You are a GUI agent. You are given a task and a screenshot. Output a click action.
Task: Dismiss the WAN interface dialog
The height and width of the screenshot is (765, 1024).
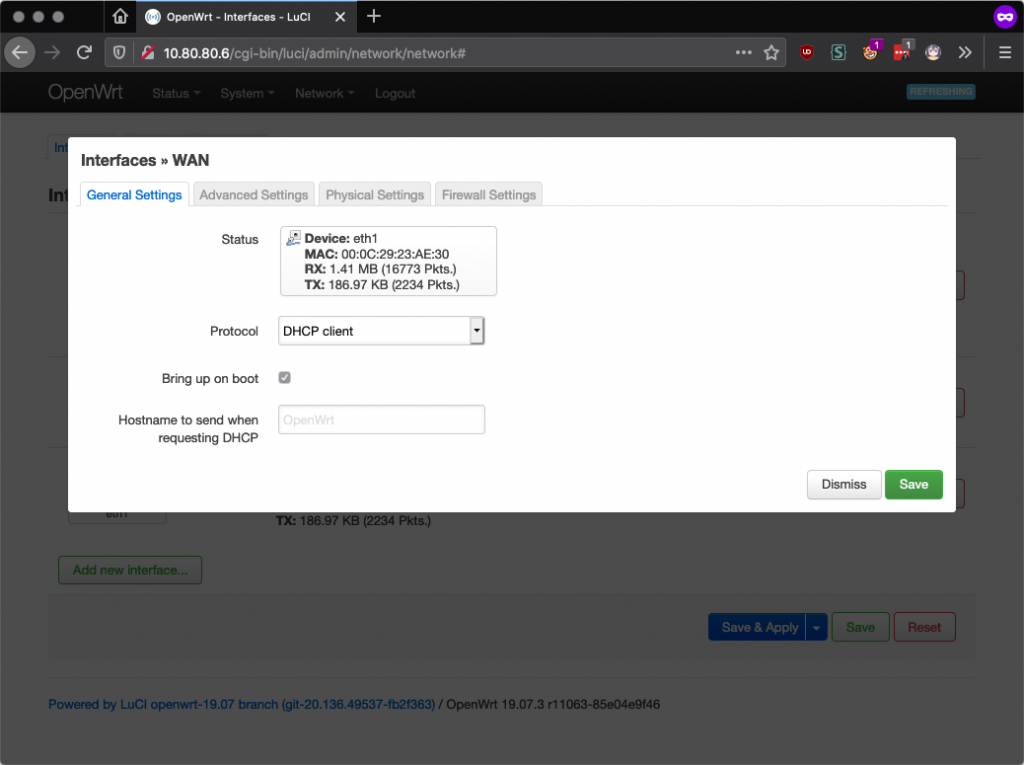pos(844,484)
